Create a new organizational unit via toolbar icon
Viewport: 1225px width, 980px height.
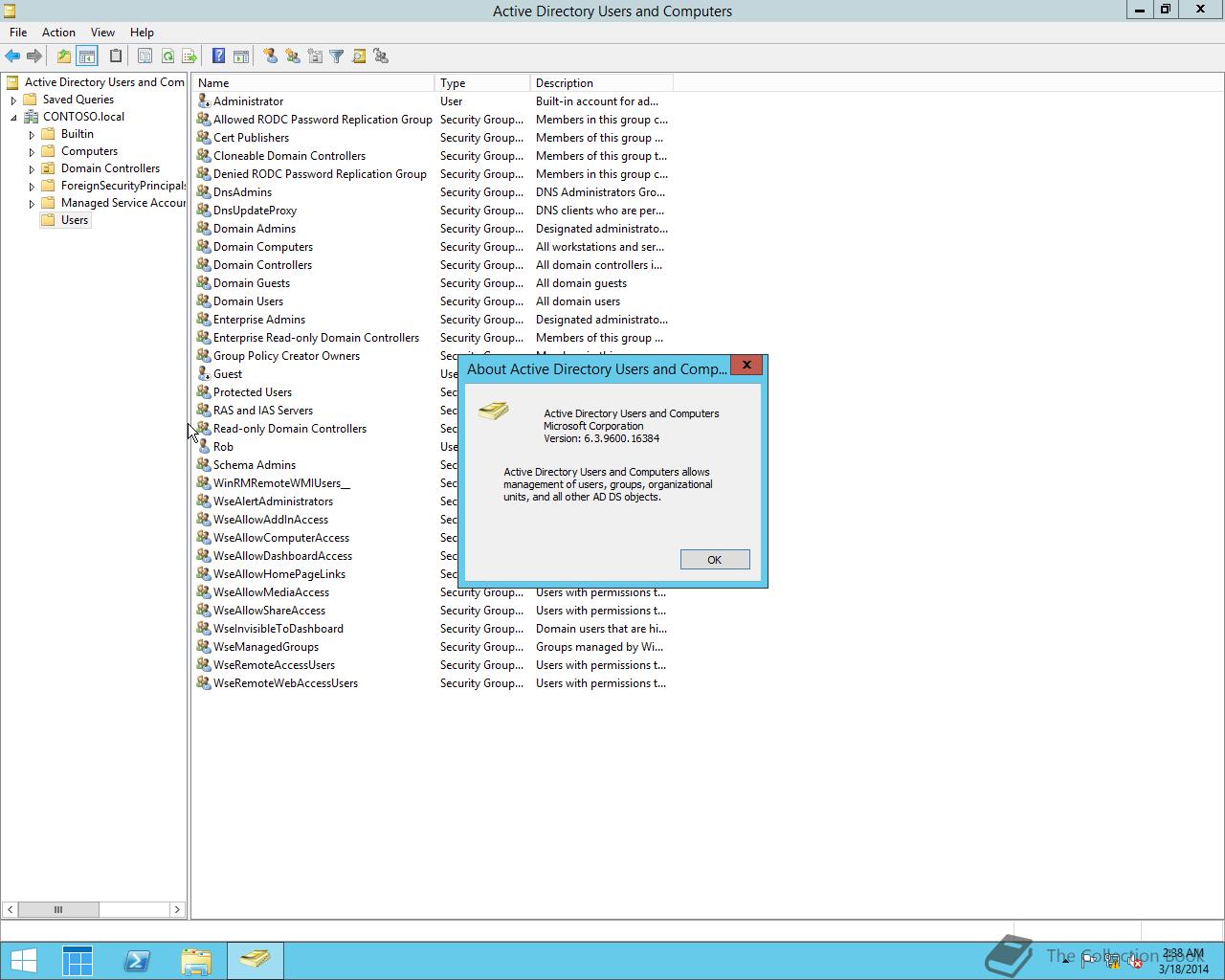coord(315,56)
